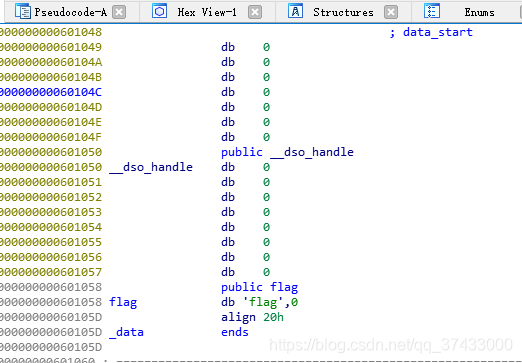Click the 'ends' keyword

[235, 332]
